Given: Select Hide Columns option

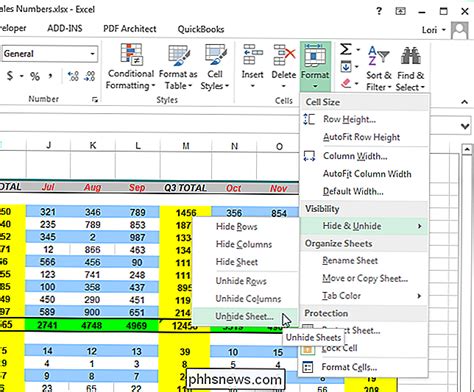Looking at the screenshot, I should click(x=244, y=244).
